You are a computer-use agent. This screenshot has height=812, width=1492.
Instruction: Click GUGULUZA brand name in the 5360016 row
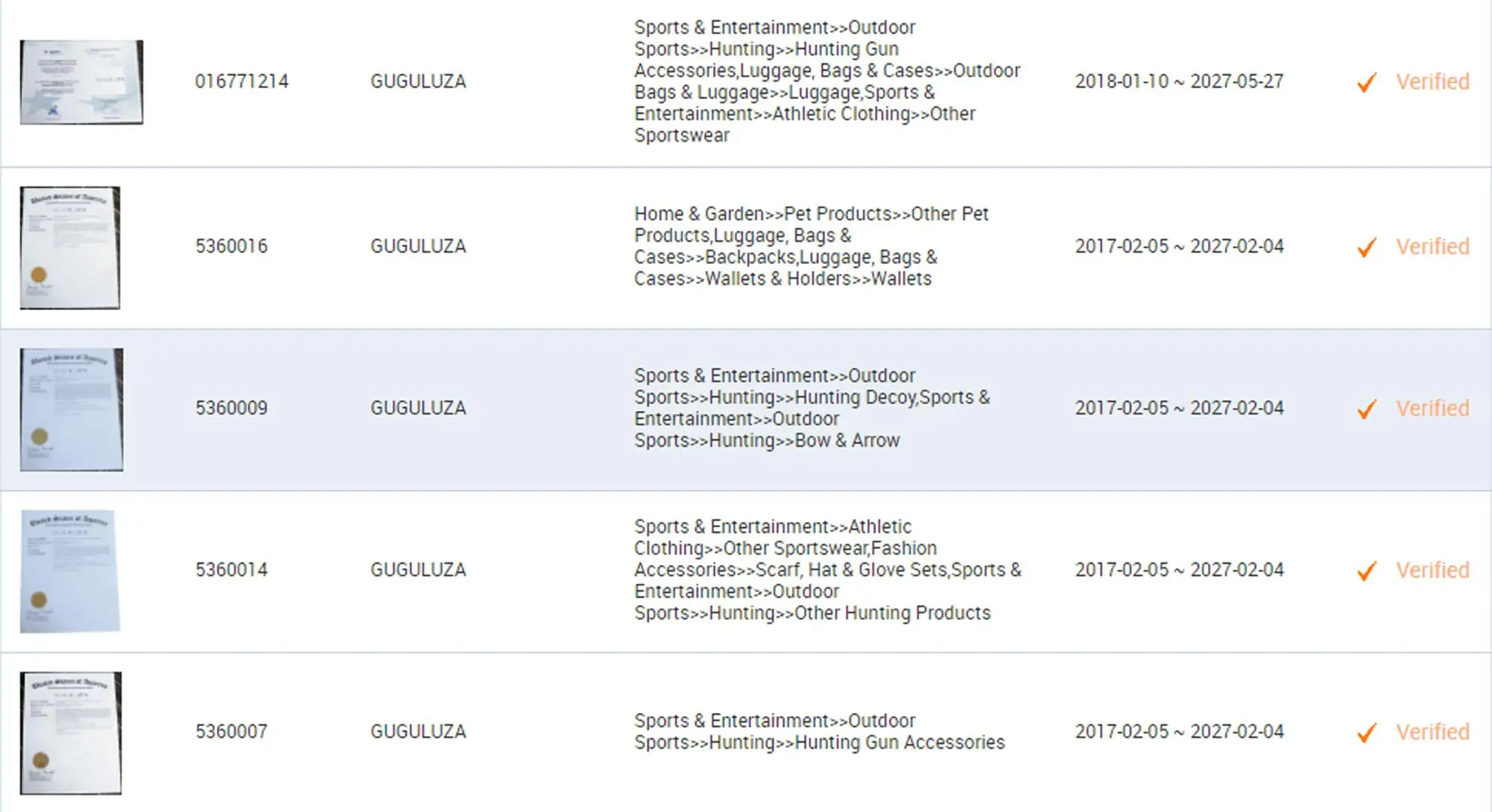(x=418, y=246)
